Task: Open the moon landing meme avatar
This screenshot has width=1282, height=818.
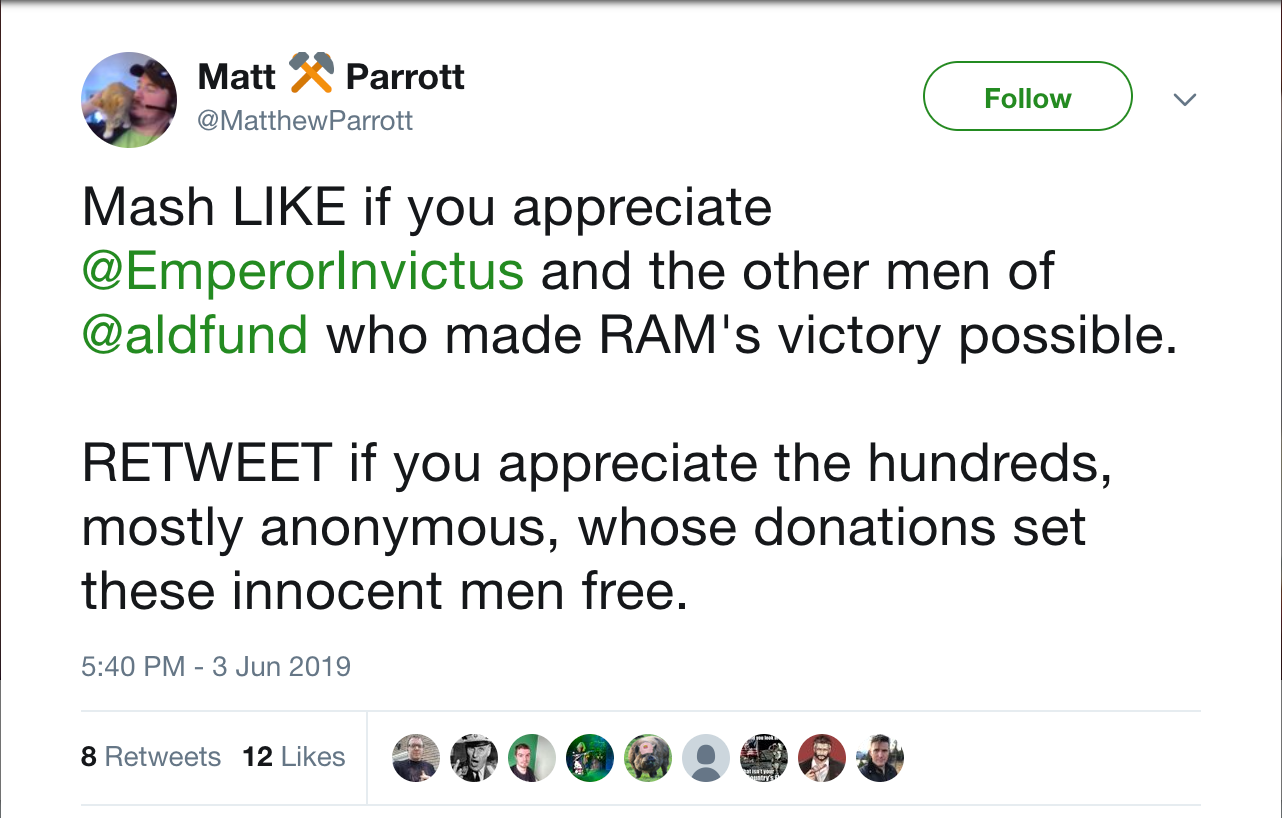Action: [764, 757]
